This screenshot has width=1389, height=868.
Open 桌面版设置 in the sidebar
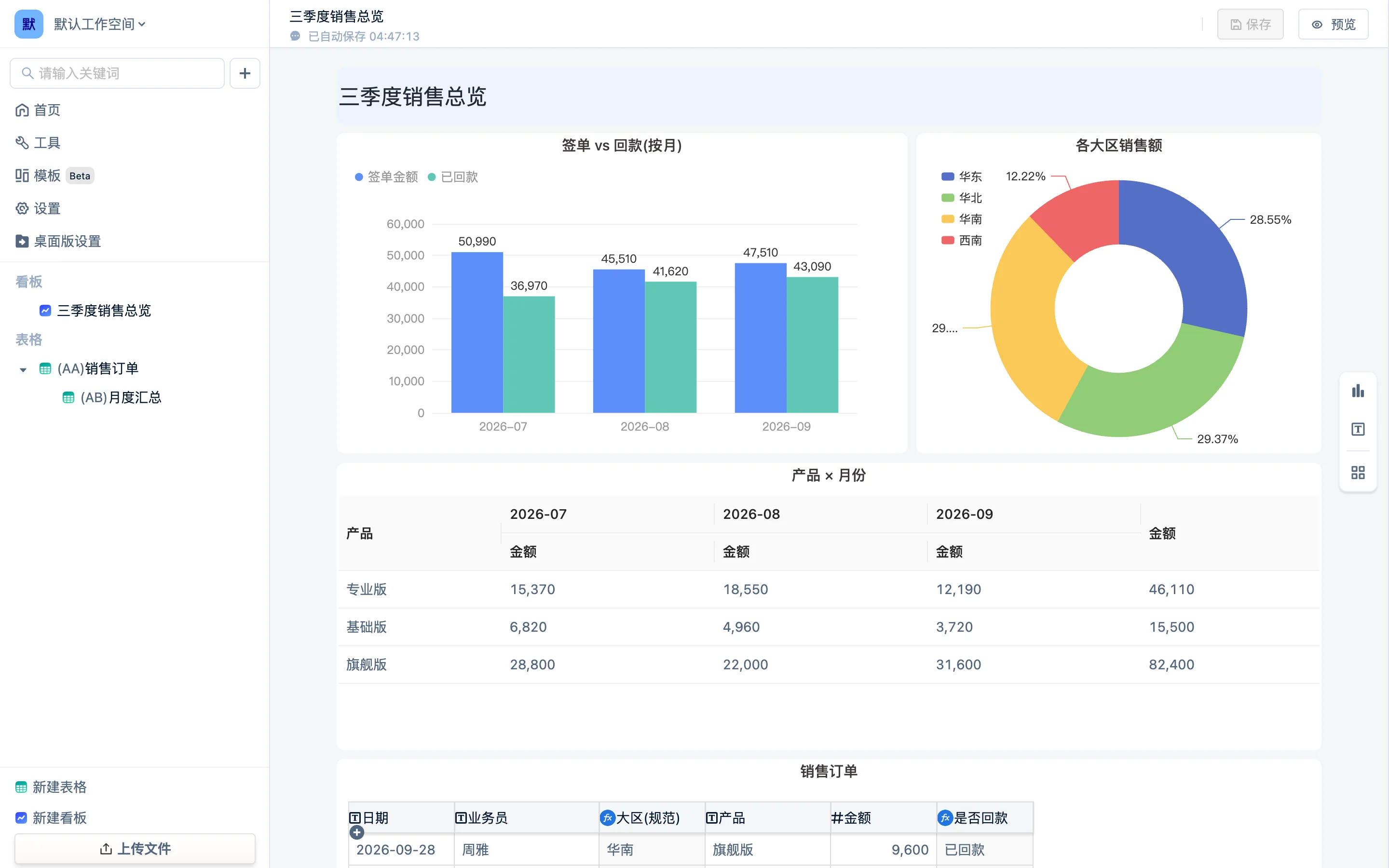pyautogui.click(x=58, y=241)
